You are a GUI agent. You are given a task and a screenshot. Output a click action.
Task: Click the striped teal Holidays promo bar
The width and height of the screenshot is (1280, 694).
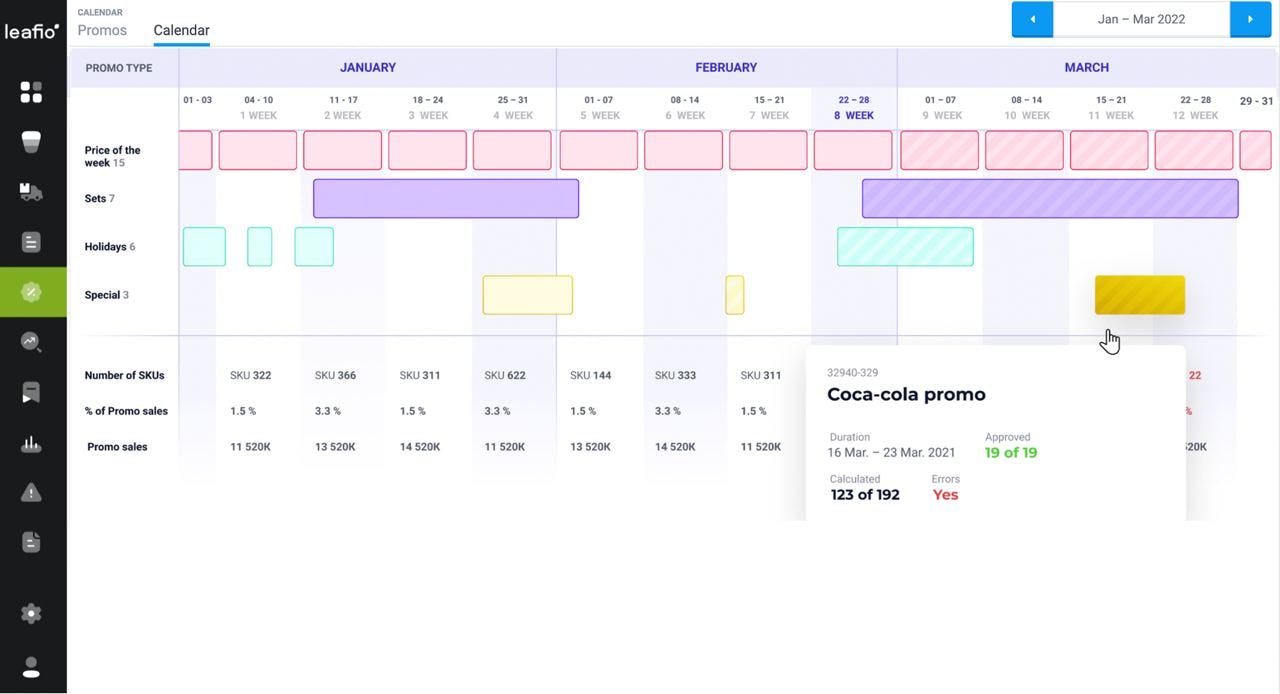click(x=905, y=247)
